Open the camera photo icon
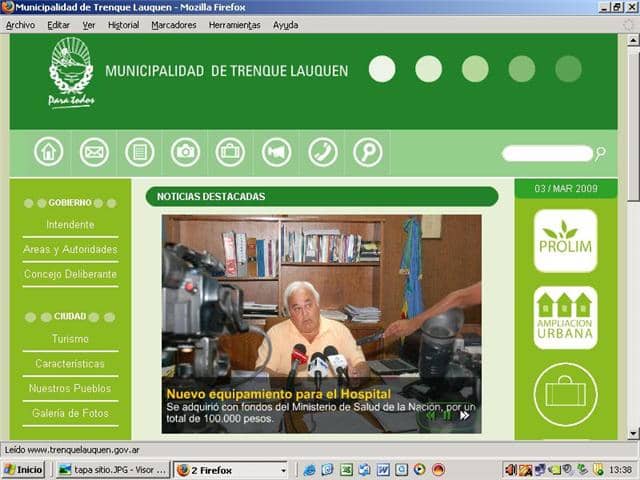 point(185,152)
